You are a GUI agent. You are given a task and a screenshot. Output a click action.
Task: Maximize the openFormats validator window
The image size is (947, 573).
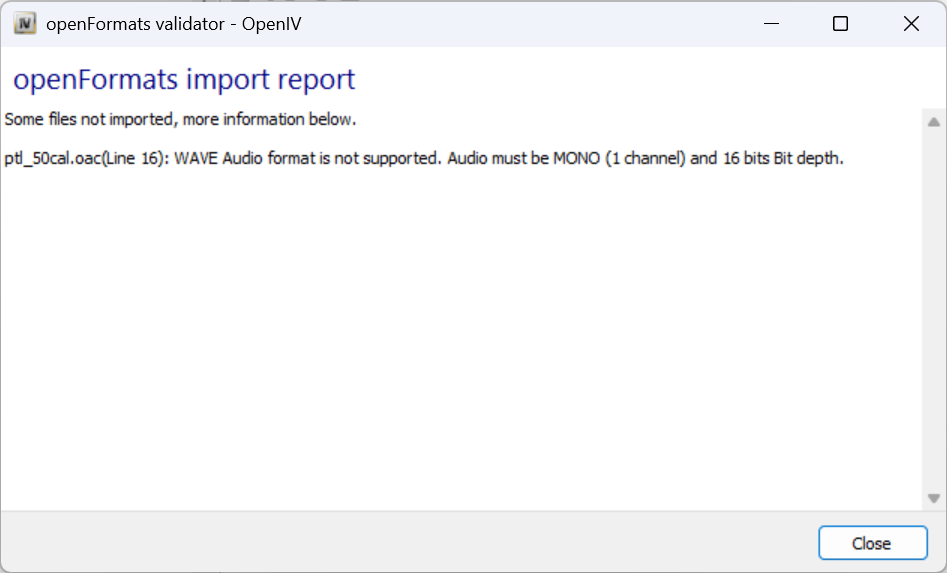coord(840,24)
